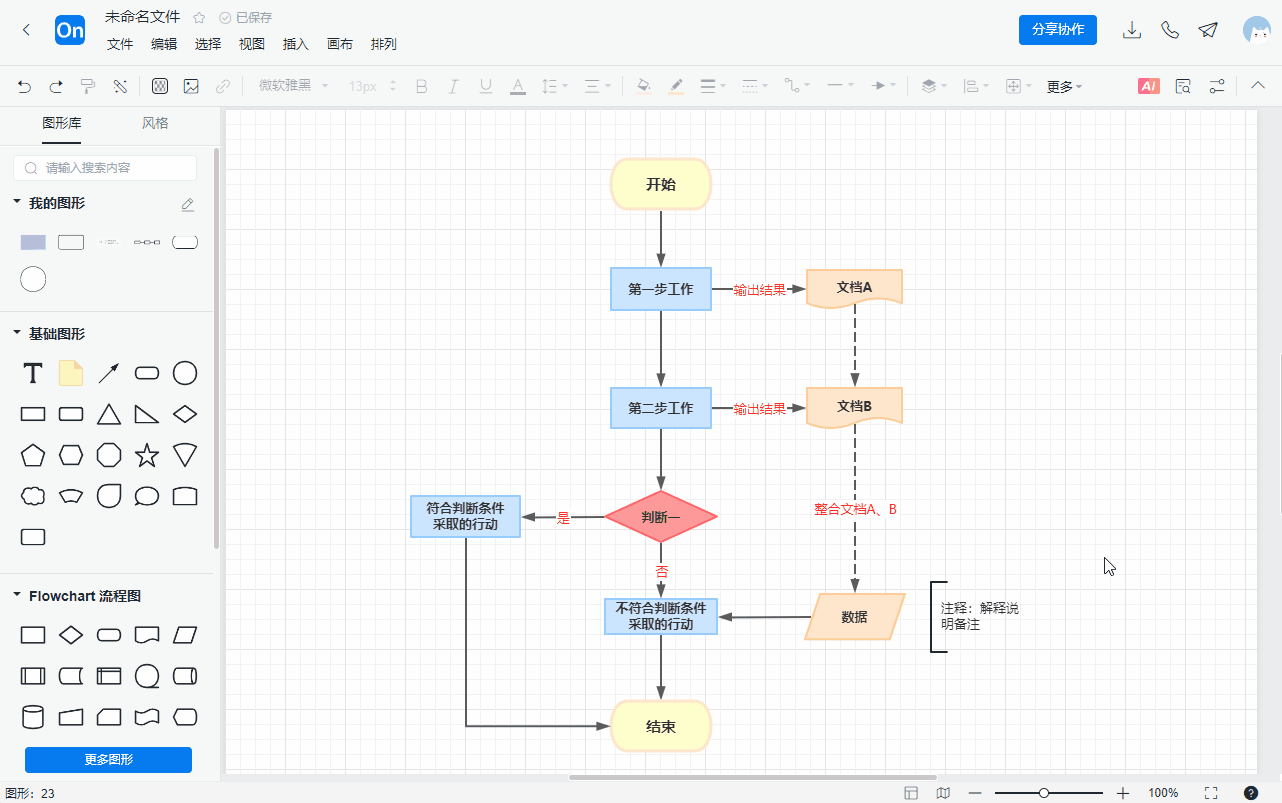Pick the yellow sticky note shape
This screenshot has height=803, width=1282.
pyautogui.click(x=71, y=373)
